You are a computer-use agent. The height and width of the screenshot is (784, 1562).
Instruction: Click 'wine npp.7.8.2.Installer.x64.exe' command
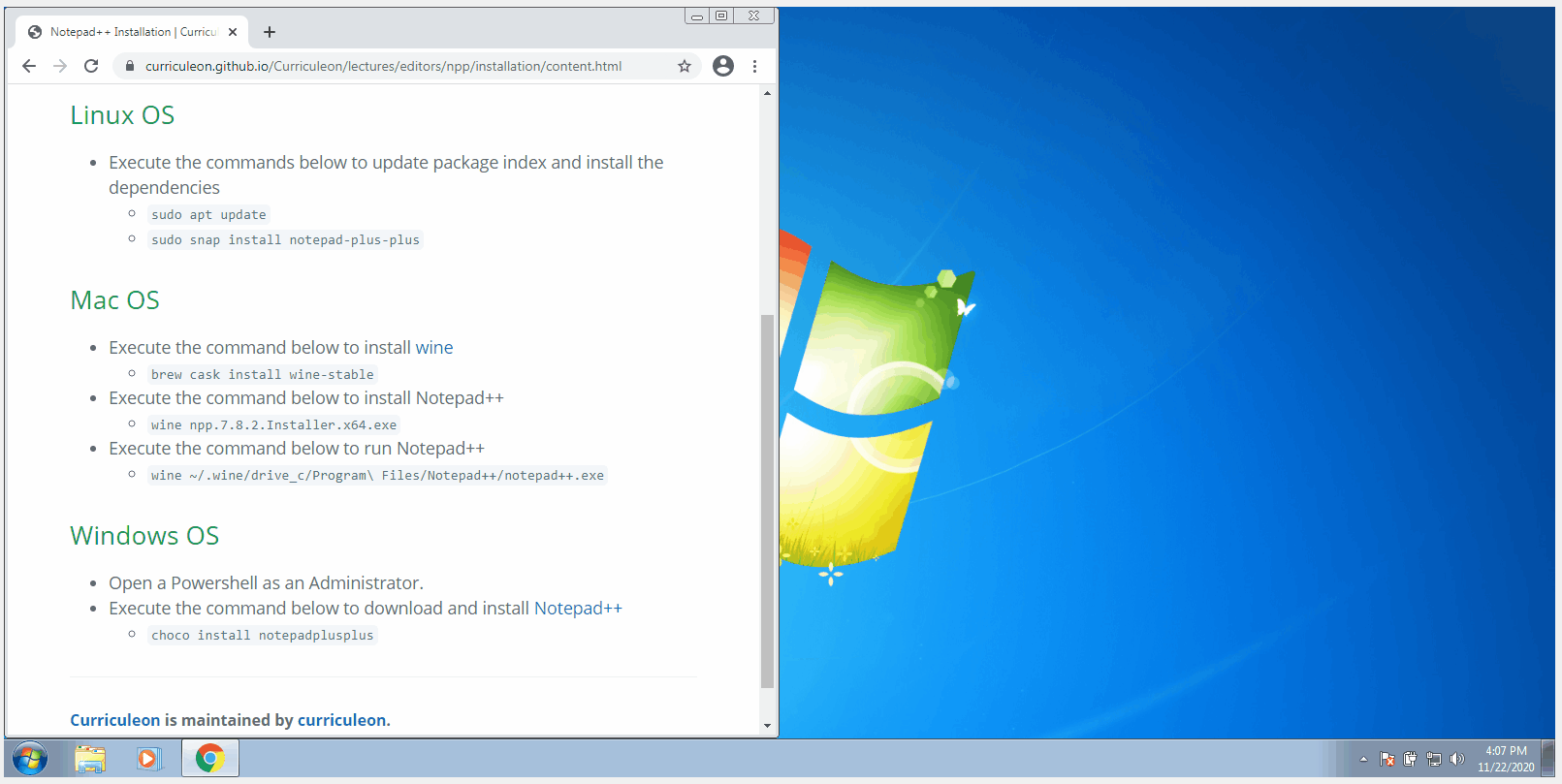coord(273,425)
